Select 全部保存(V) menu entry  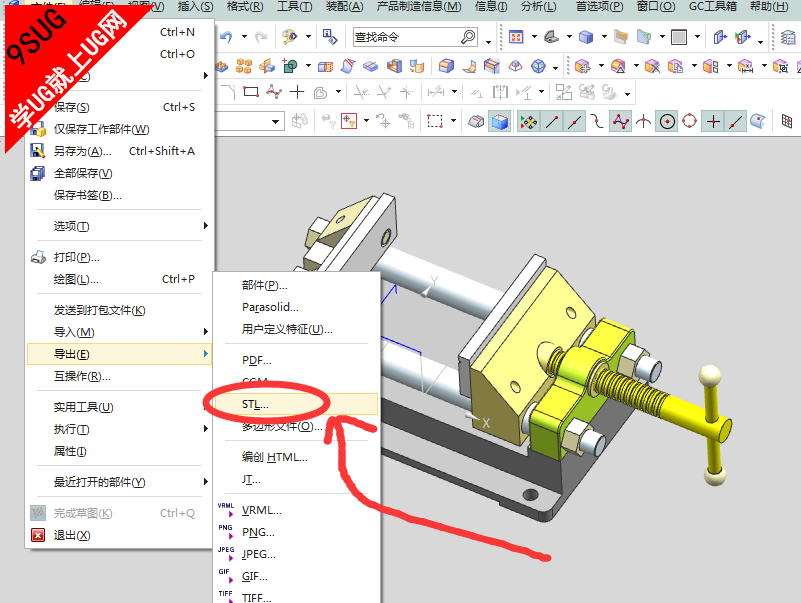[x=83, y=173]
